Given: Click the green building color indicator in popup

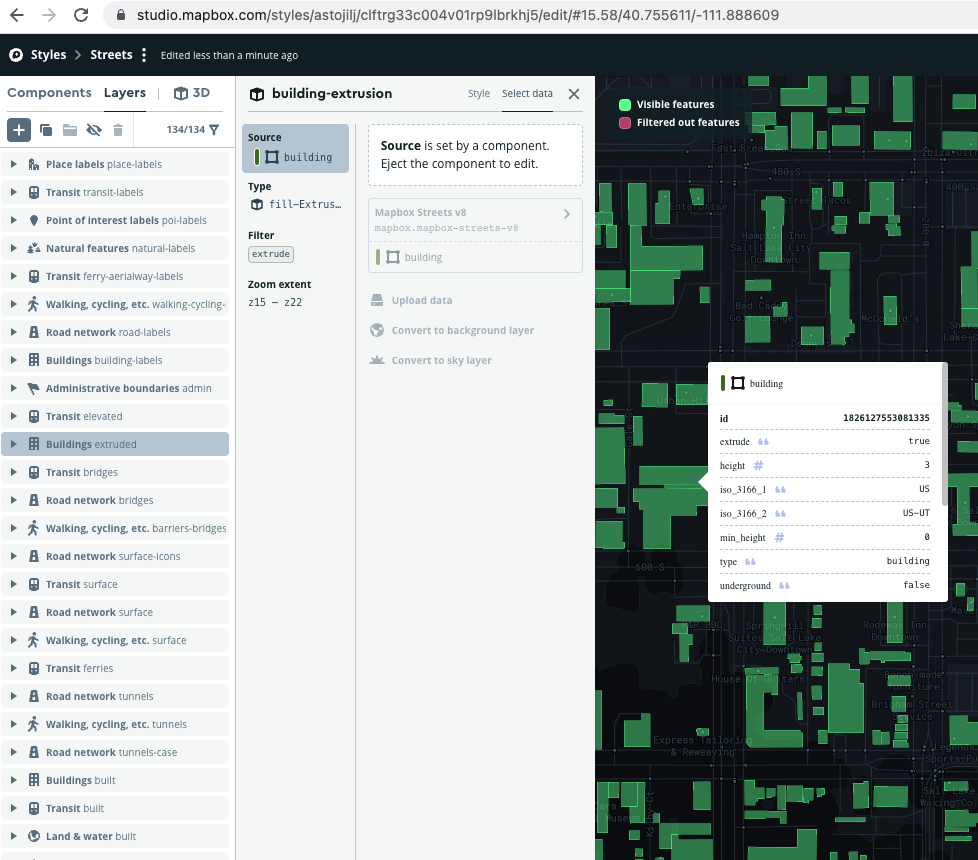Looking at the screenshot, I should pos(723,383).
